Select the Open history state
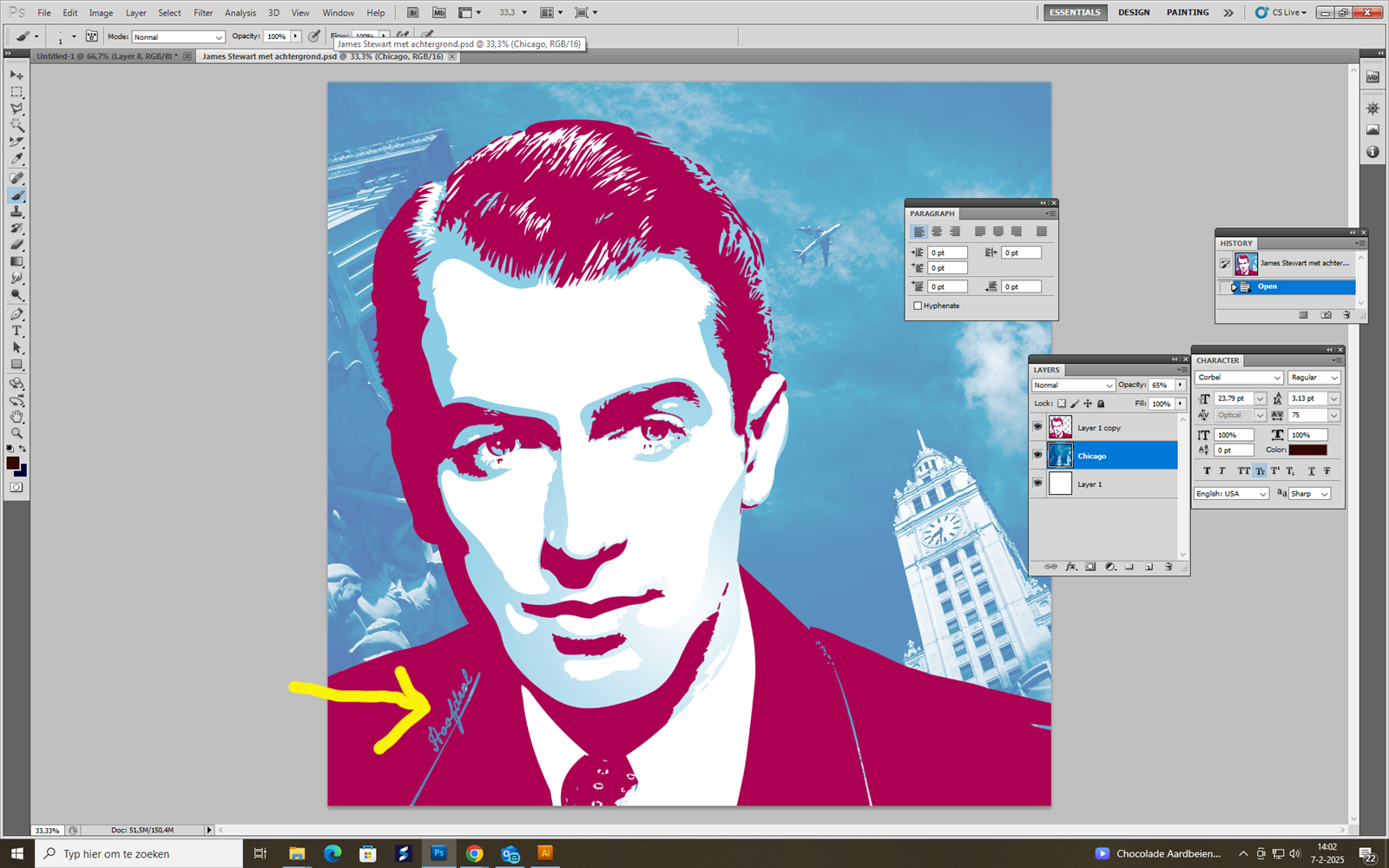 [x=1287, y=286]
